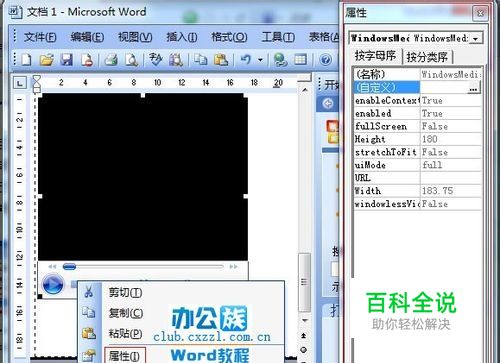Click the windowlessVideo False value
The height and width of the screenshot is (363, 500).
451,204
